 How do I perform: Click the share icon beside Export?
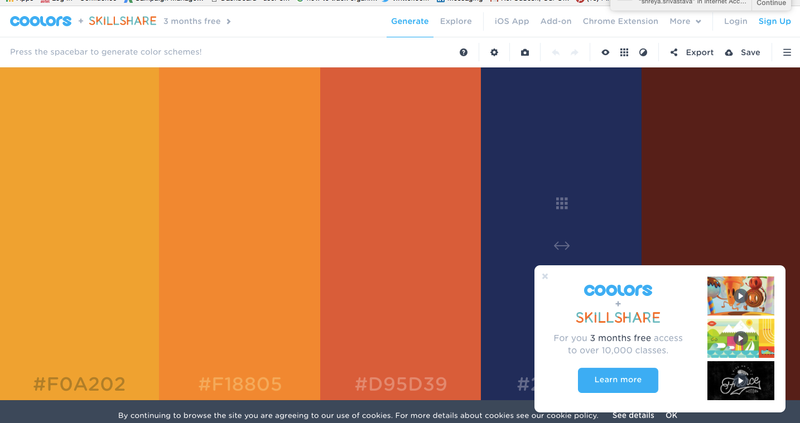(x=673, y=52)
